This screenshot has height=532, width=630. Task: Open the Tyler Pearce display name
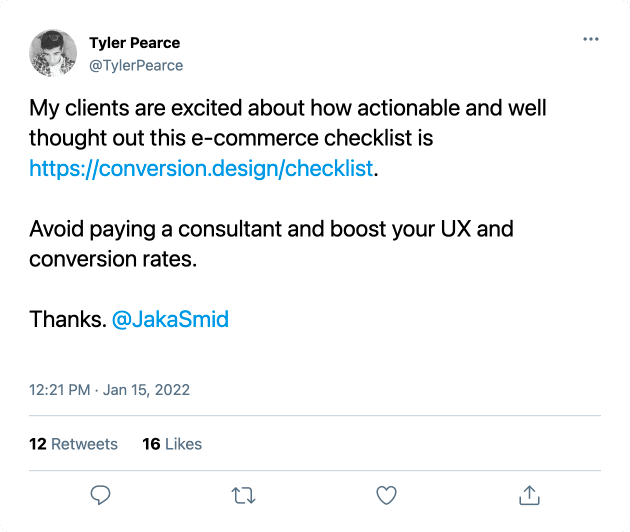tap(135, 43)
